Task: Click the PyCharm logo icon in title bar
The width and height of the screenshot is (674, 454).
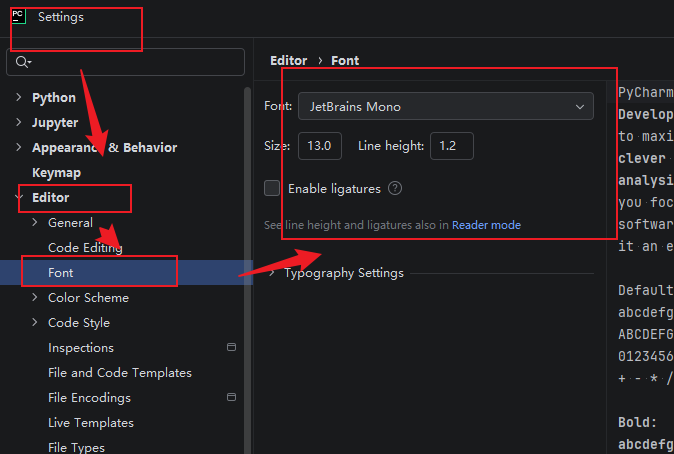Action: coord(18,16)
